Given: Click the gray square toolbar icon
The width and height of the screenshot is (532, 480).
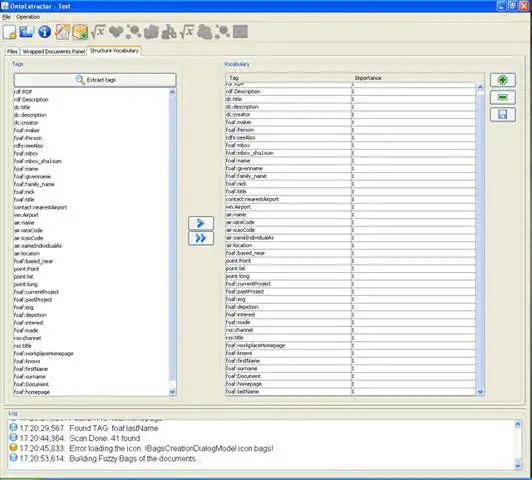Looking at the screenshot, I should (240, 32).
